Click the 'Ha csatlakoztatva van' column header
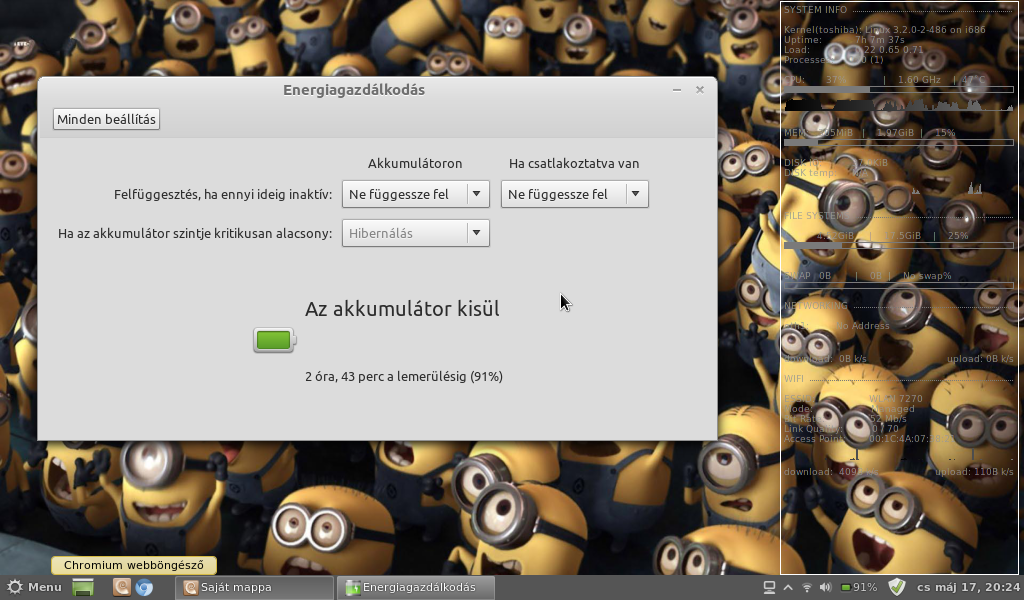1024x600 pixels. point(574,163)
